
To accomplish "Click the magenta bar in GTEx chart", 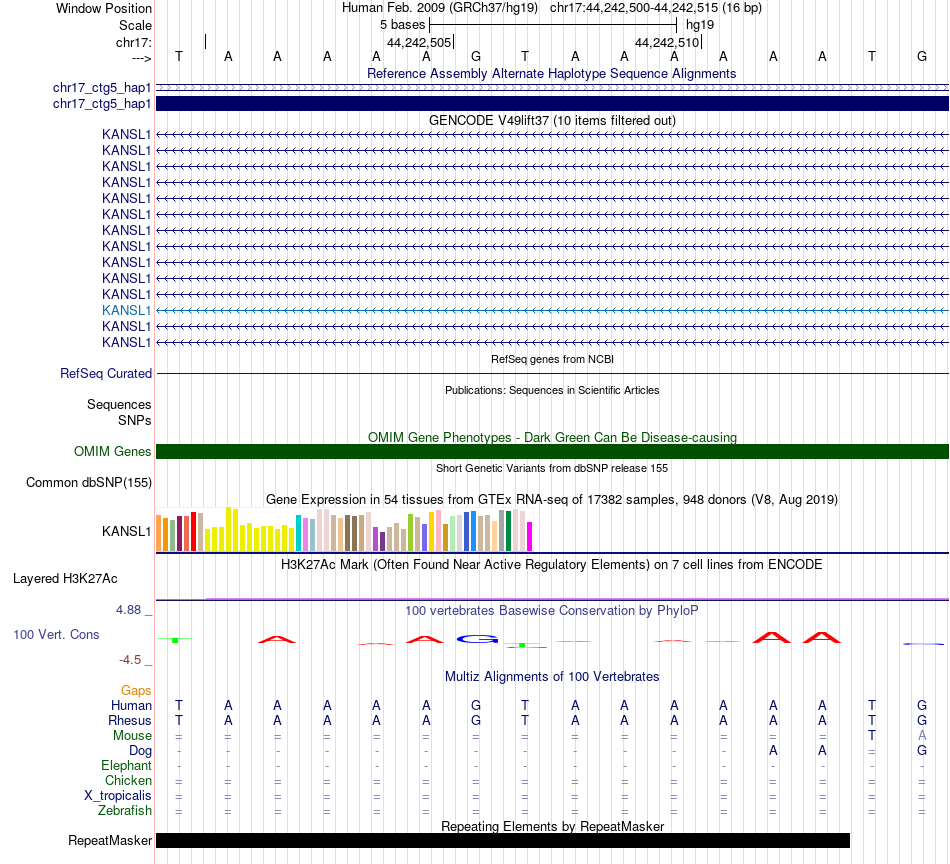I will tap(529, 537).
